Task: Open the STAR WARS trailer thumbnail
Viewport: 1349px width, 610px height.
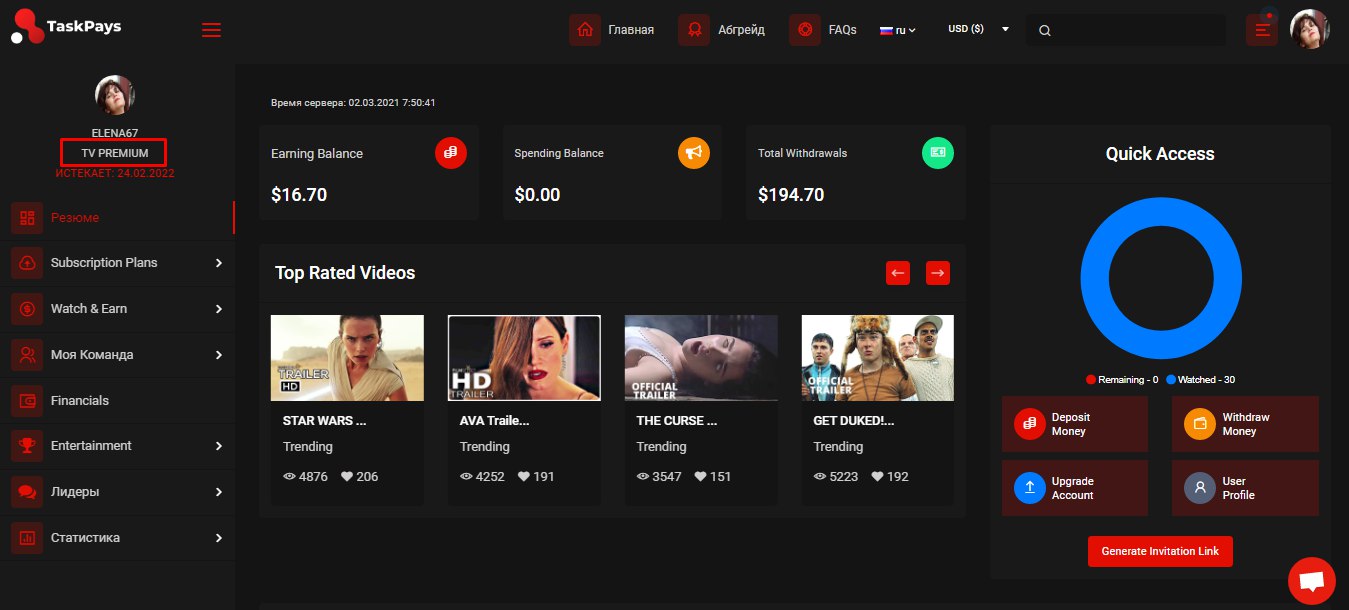Action: click(347, 358)
